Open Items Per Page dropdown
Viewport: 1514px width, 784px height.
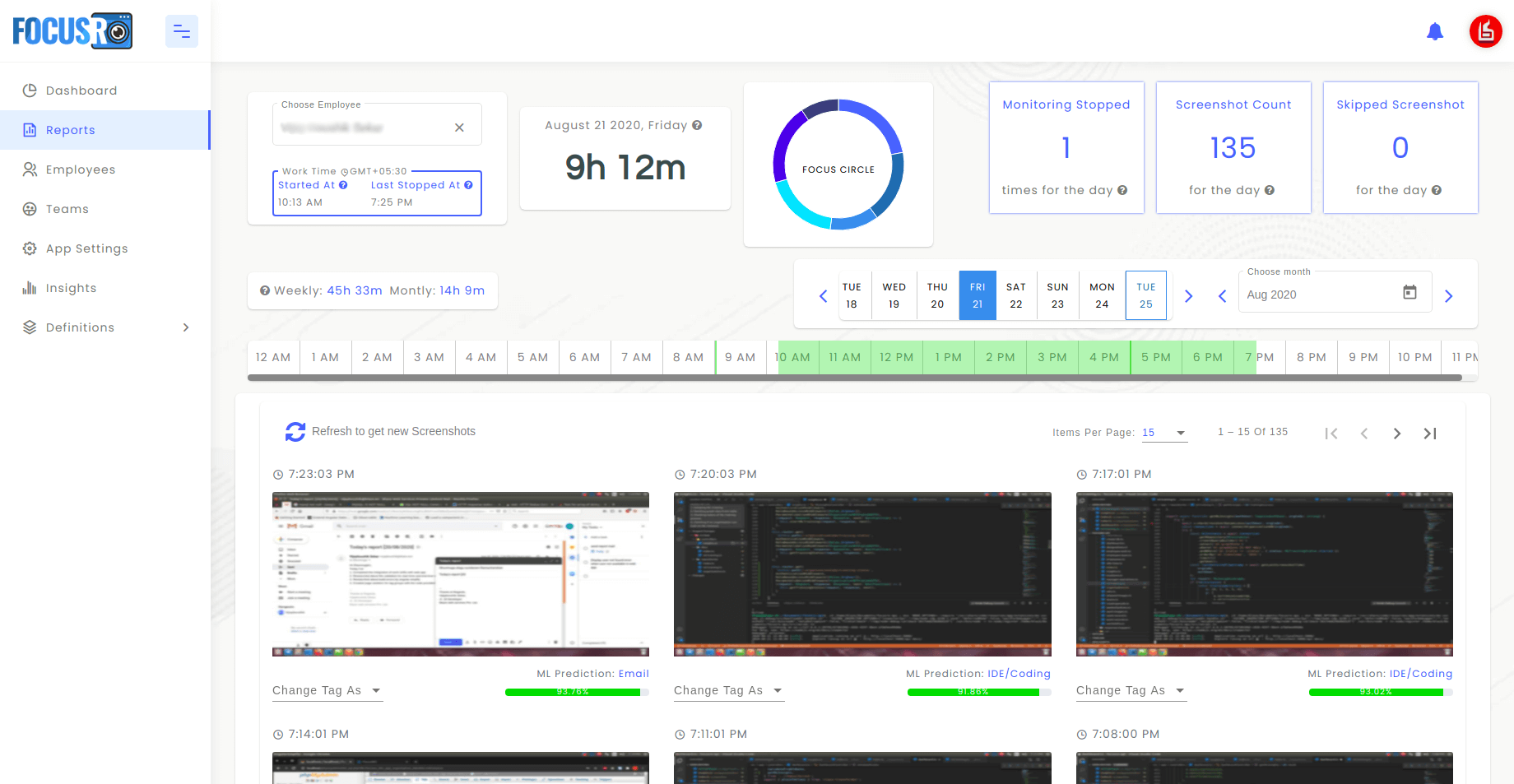click(x=1164, y=433)
